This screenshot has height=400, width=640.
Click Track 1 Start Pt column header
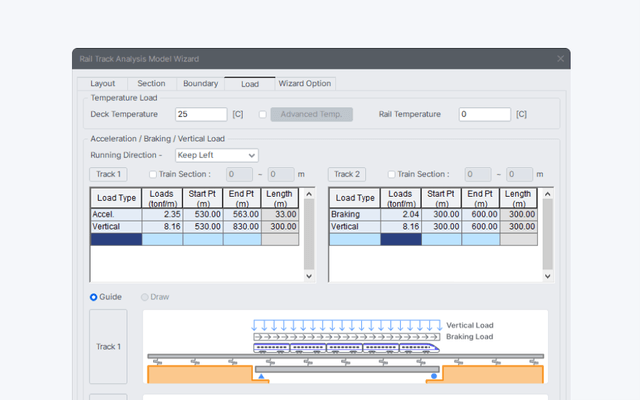[x=203, y=198]
